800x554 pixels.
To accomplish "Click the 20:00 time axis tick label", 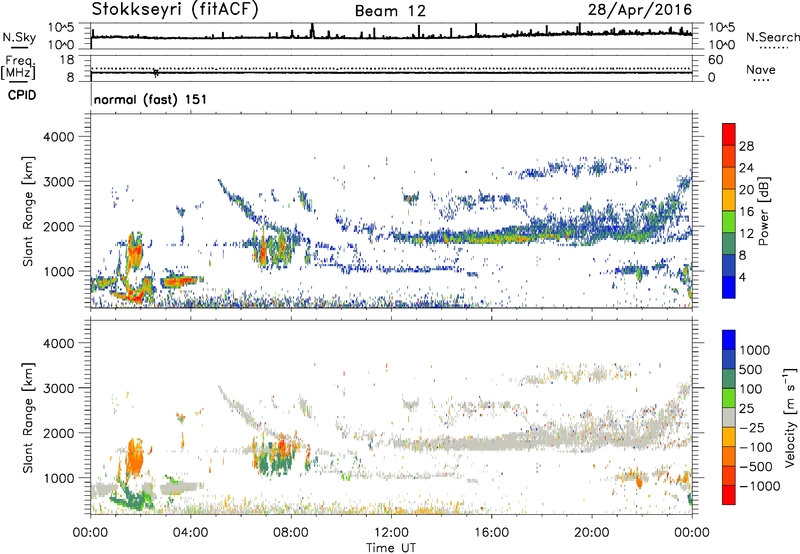I will (591, 533).
